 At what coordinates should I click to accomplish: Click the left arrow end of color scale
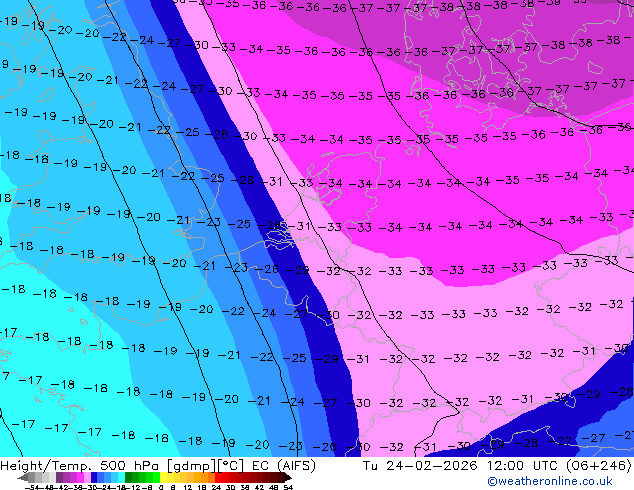(23, 477)
